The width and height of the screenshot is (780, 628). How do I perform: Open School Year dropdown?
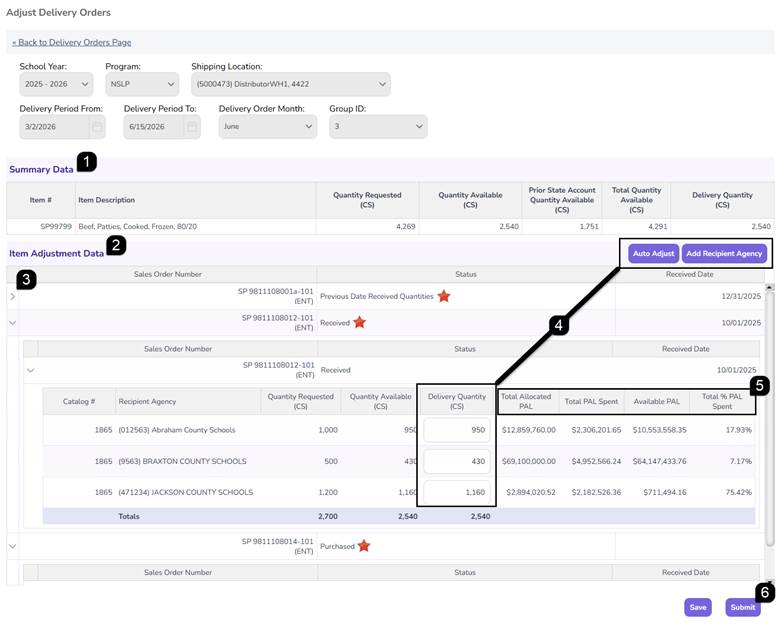click(x=56, y=84)
